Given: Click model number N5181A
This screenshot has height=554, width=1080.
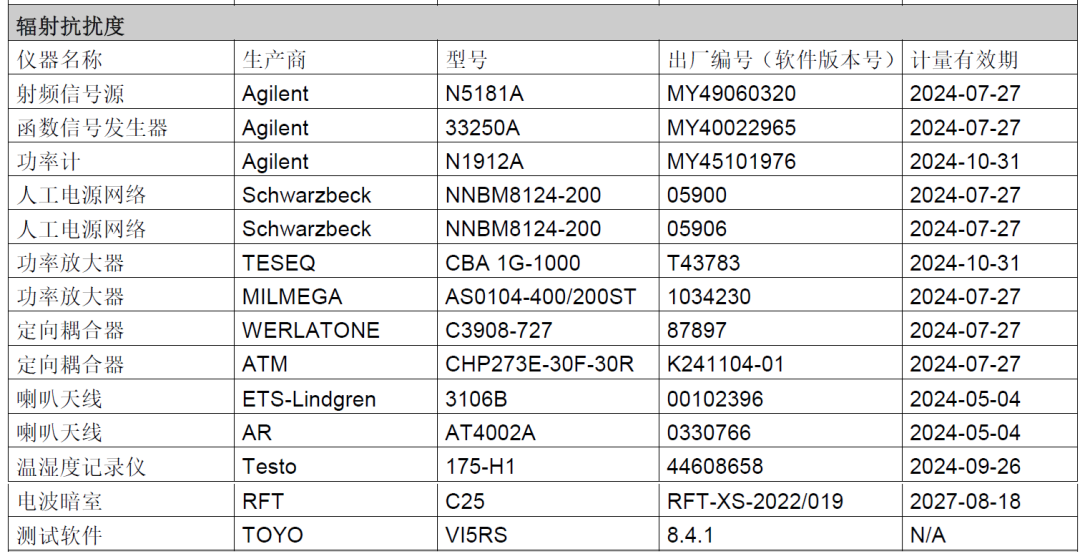Looking at the screenshot, I should coord(485,94).
